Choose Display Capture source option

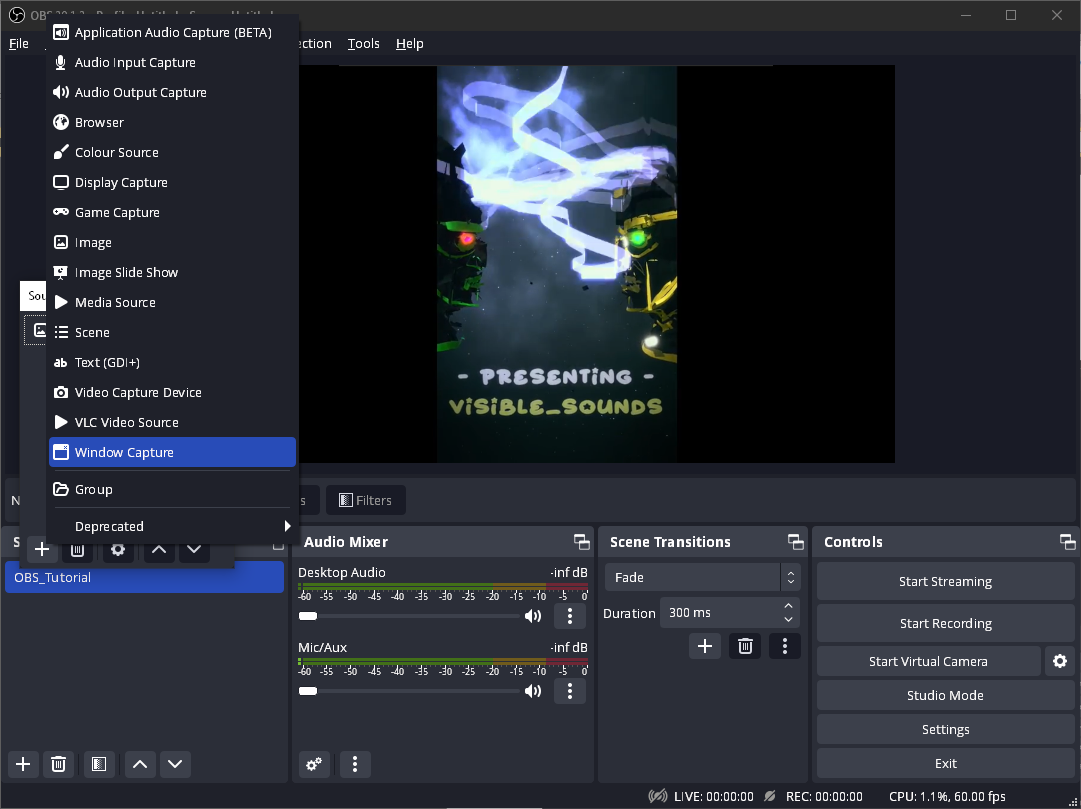[x=121, y=183]
